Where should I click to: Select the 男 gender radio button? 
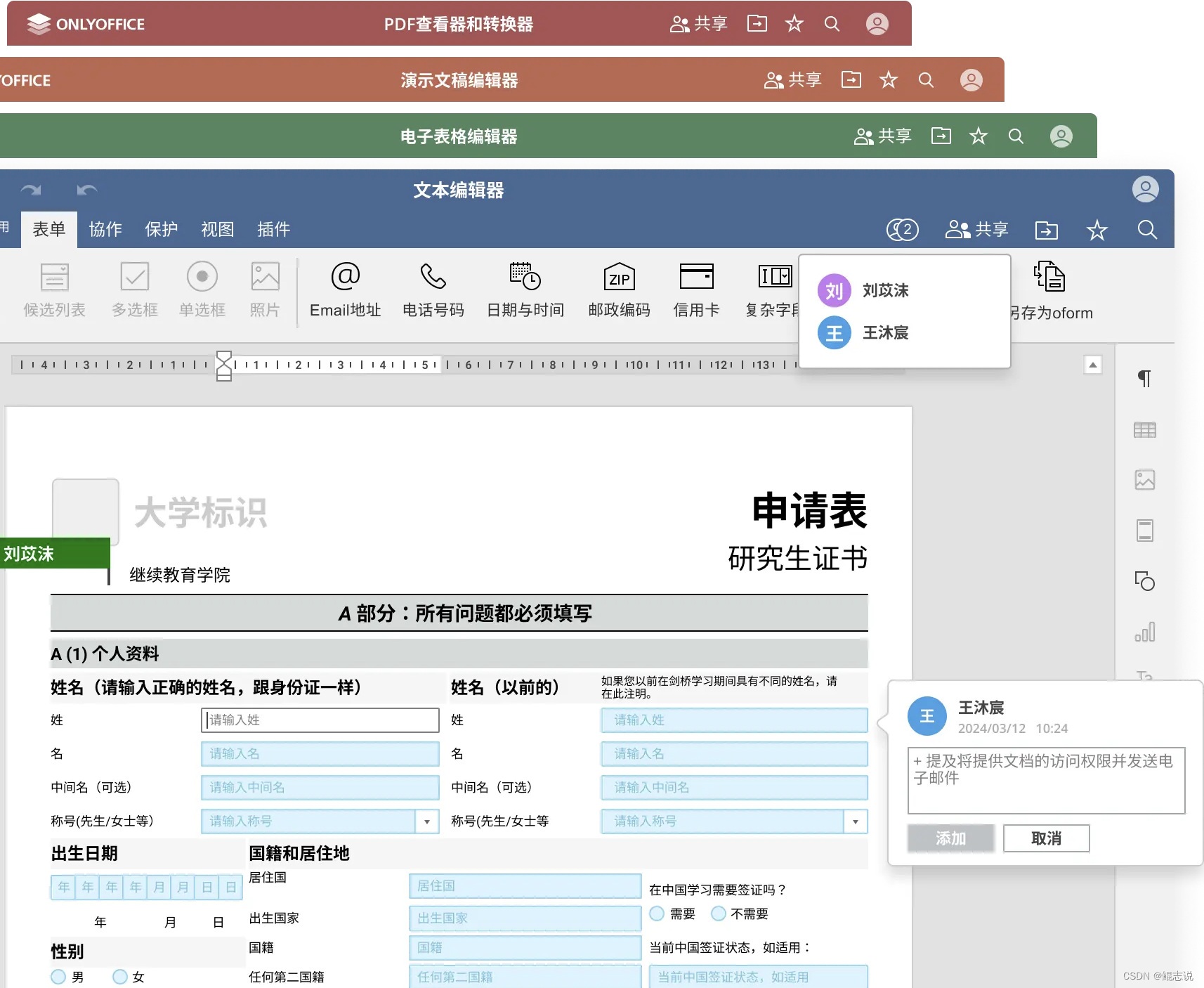[x=58, y=977]
